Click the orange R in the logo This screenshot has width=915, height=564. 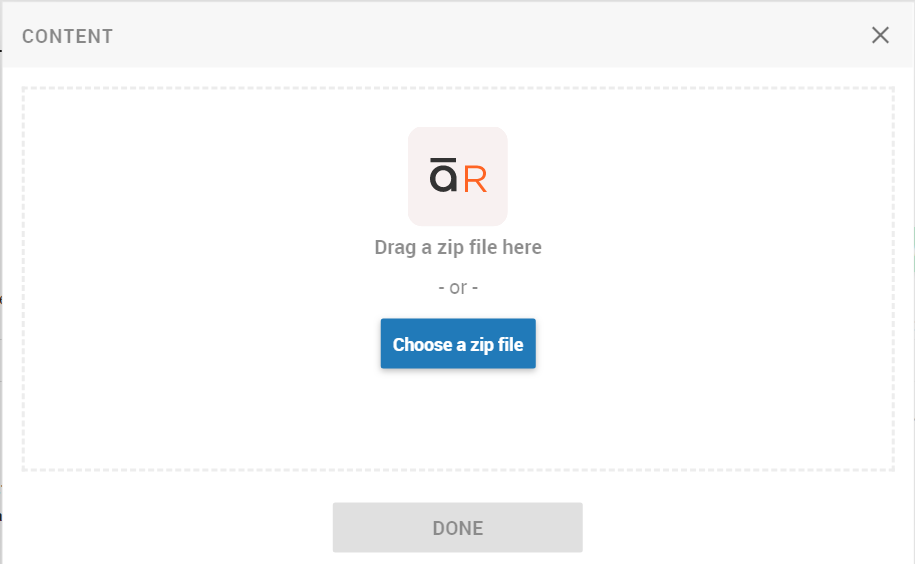coord(475,179)
